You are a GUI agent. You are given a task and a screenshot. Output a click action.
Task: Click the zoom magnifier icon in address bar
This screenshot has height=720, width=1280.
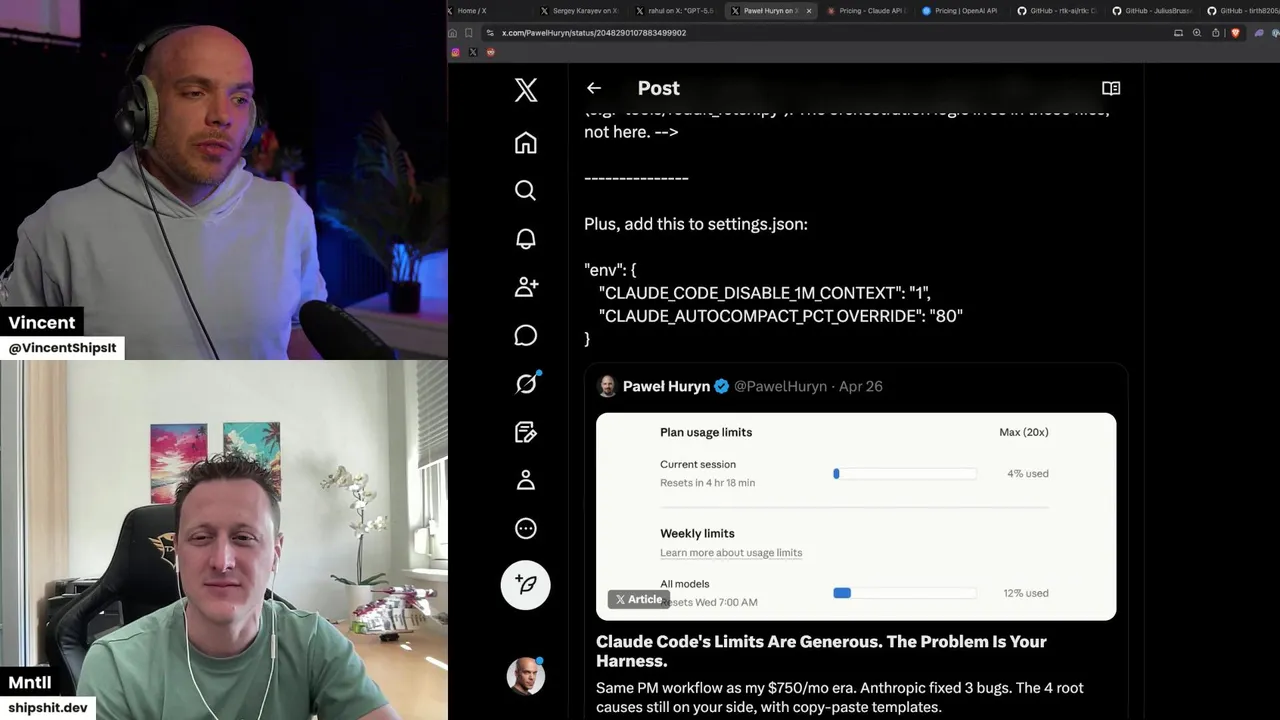pos(1197,33)
